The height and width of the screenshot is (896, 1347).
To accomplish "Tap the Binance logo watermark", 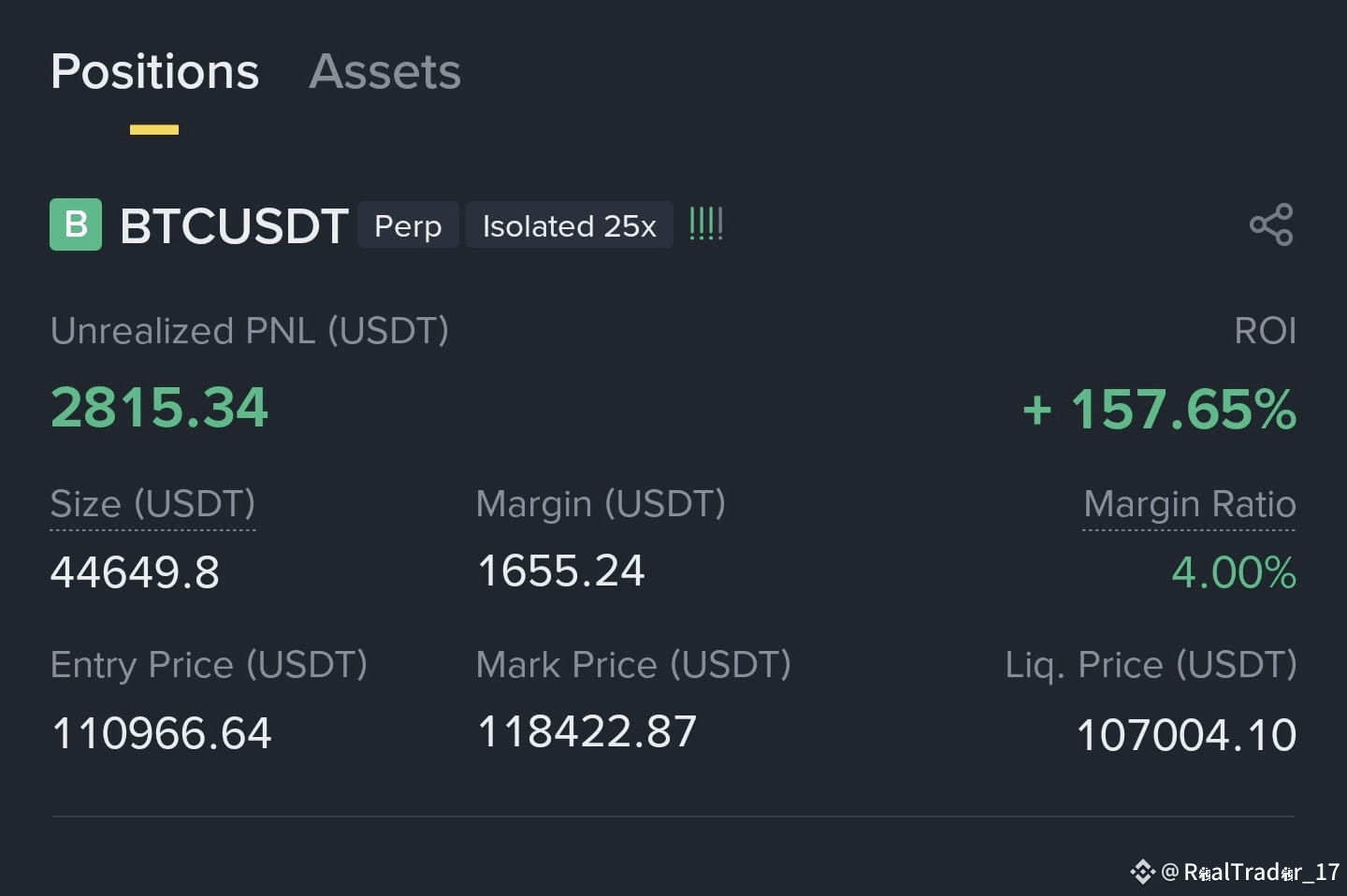I will (1142, 872).
